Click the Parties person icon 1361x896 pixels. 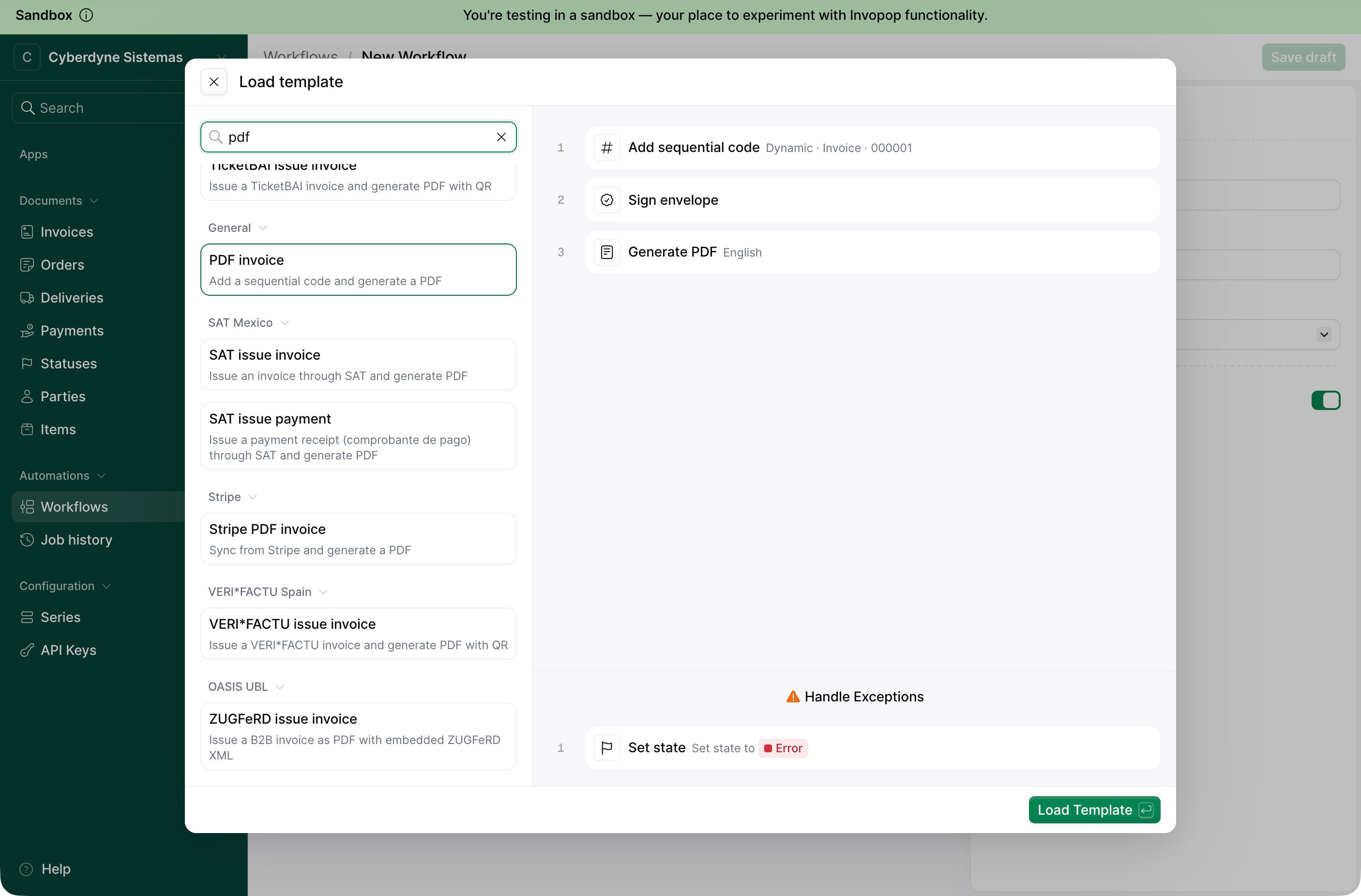[x=27, y=397]
